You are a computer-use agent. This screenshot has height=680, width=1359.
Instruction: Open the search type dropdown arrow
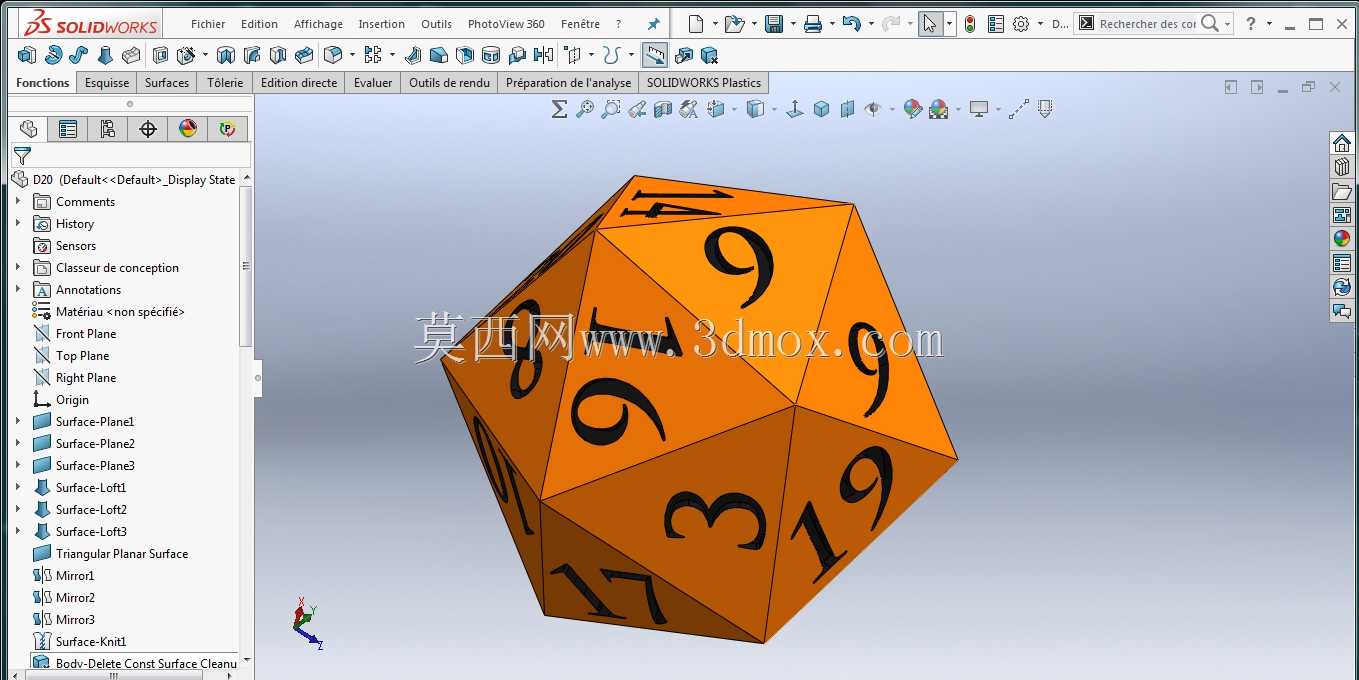(1227, 24)
